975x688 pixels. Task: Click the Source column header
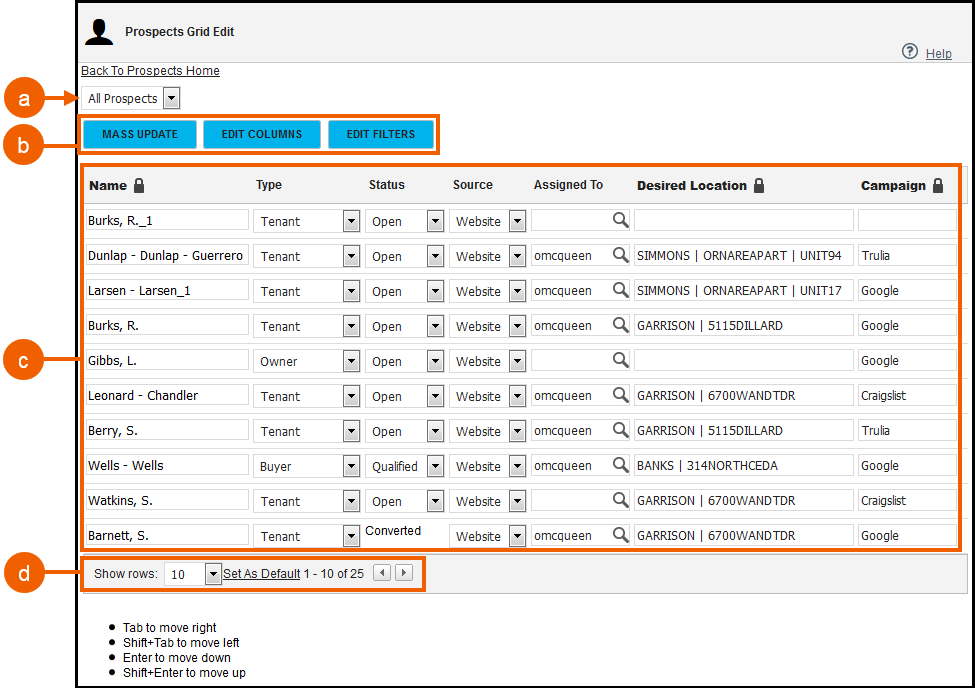click(473, 185)
